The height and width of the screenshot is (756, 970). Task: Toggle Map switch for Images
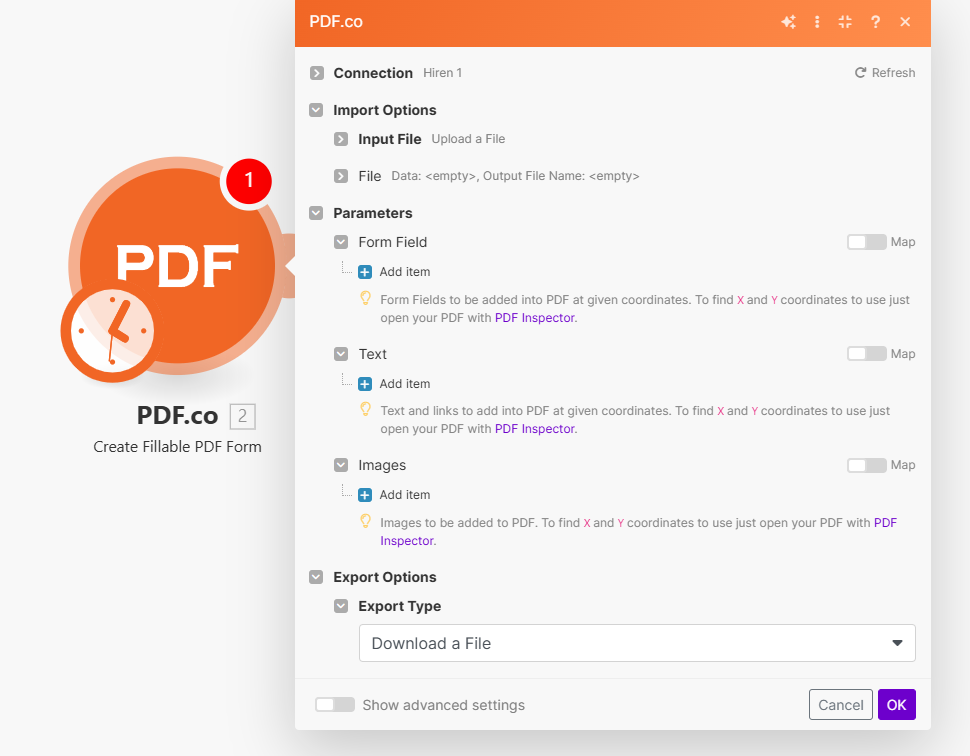(867, 465)
